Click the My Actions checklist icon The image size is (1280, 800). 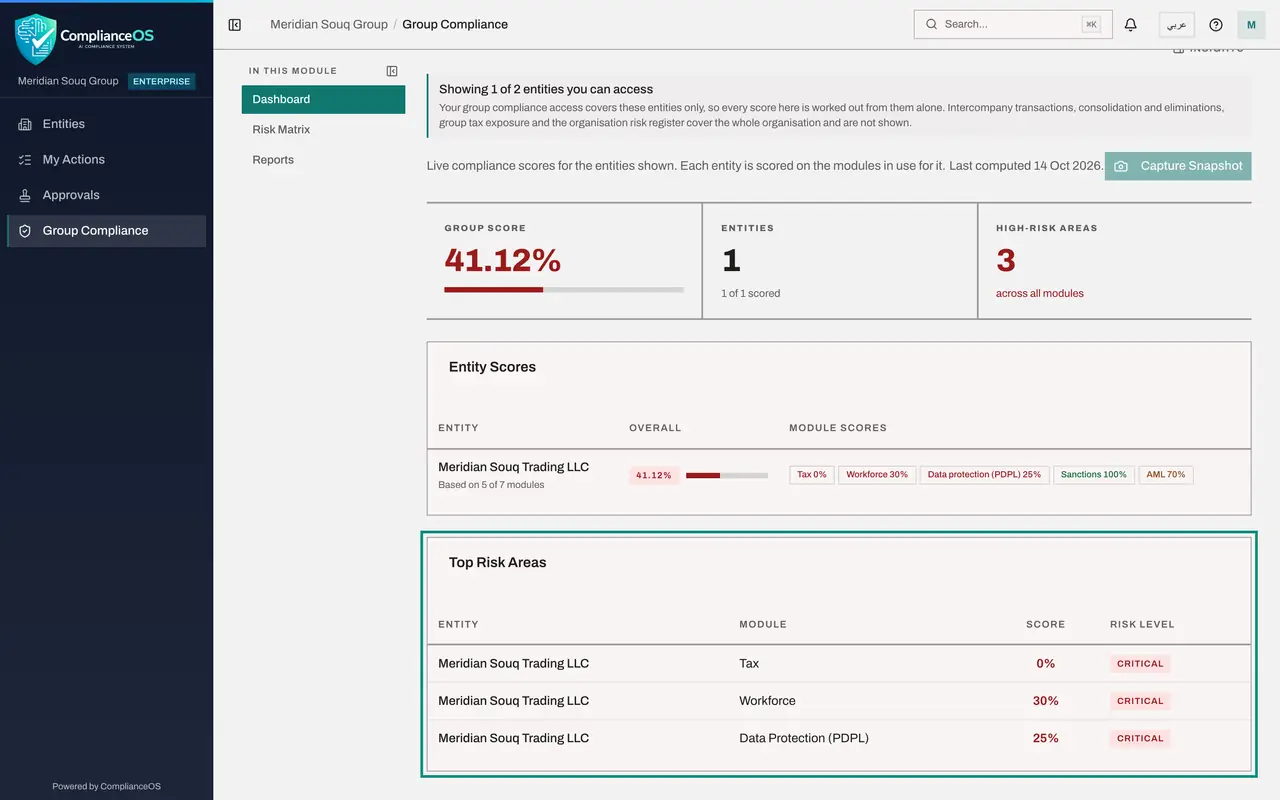[25, 160]
